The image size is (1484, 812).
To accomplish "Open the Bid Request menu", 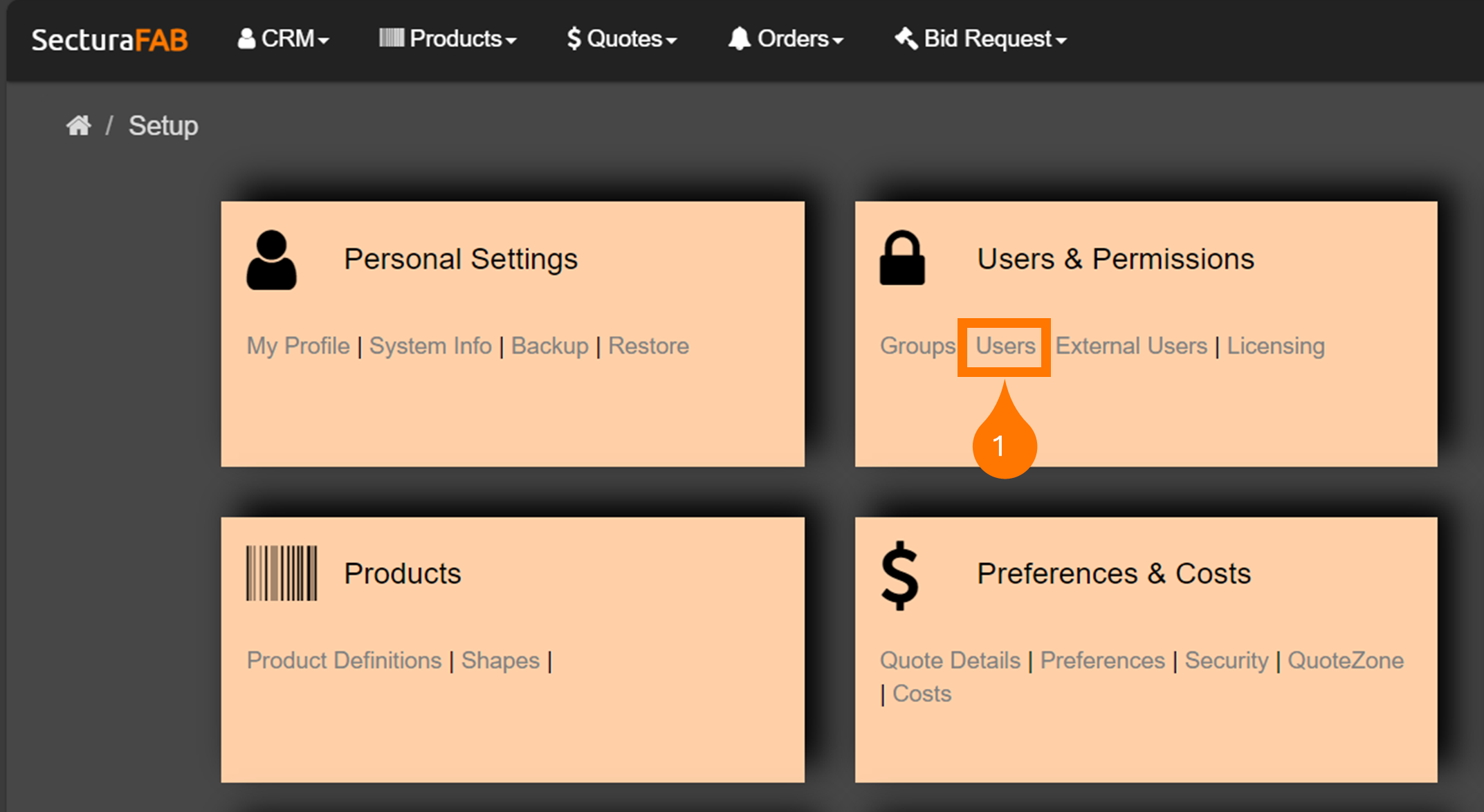I will 981,39.
